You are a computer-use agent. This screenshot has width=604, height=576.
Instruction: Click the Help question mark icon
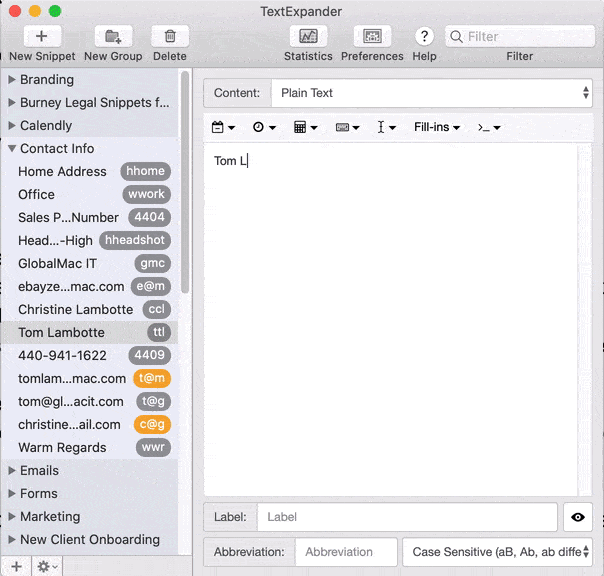click(x=424, y=36)
